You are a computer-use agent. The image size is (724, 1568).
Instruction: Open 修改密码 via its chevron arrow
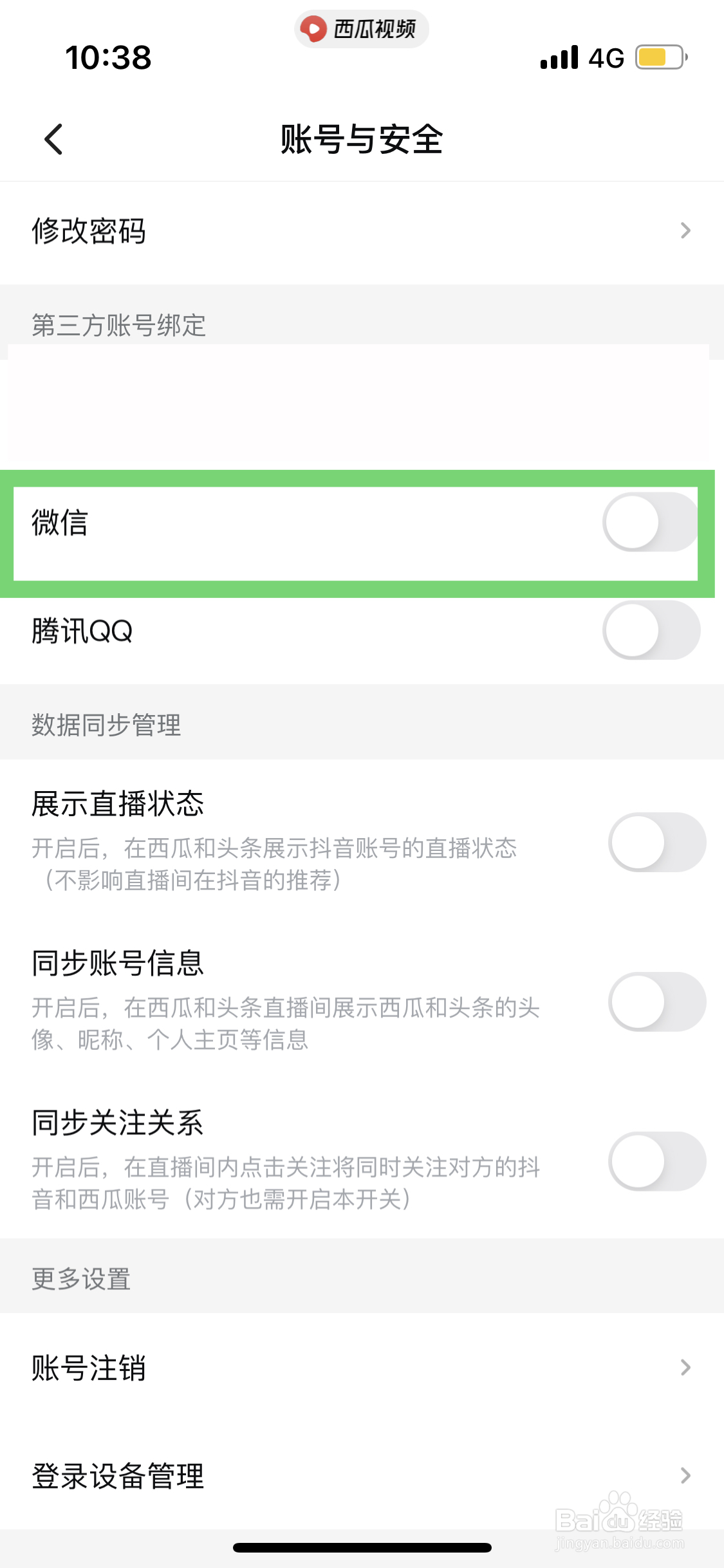coord(685,230)
